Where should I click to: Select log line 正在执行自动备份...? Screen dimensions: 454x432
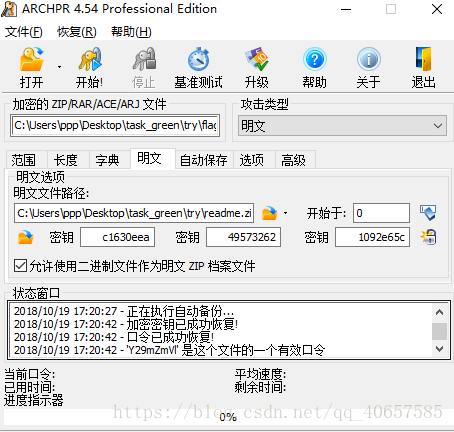[x=124, y=311]
